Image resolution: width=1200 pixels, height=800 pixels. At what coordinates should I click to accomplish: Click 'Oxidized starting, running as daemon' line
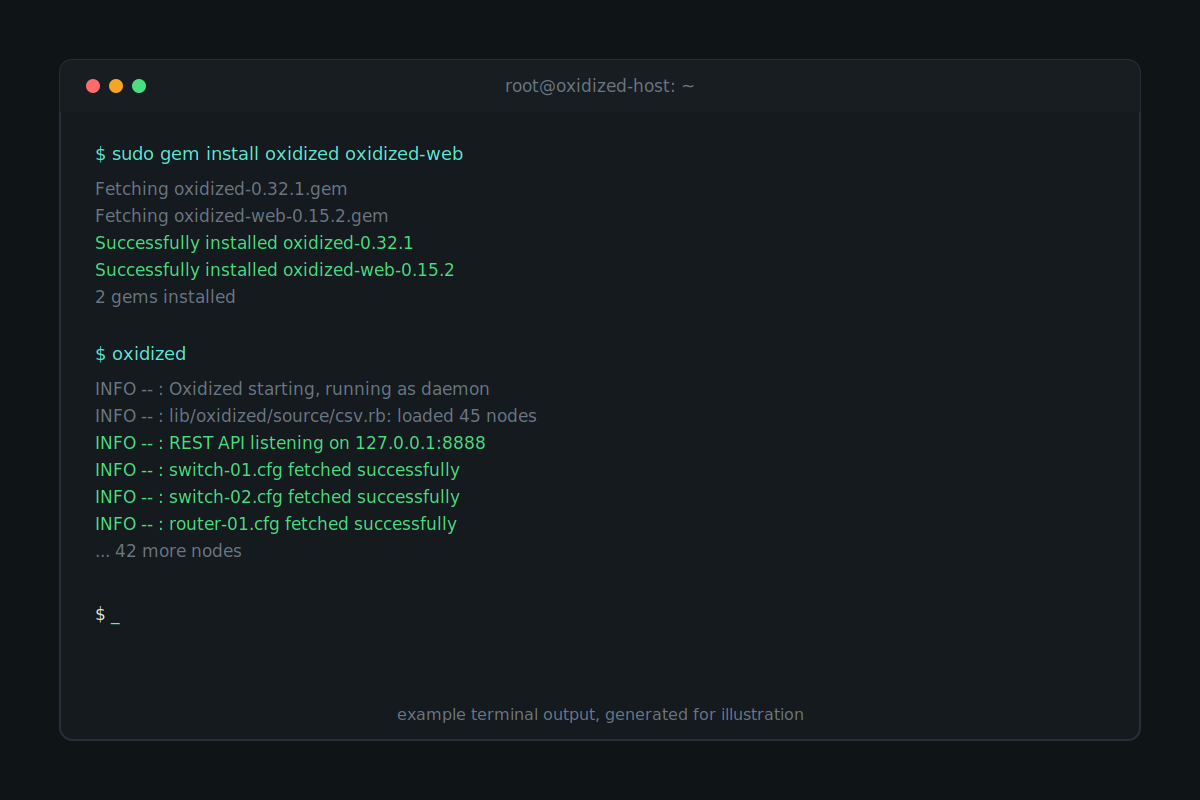[292, 389]
